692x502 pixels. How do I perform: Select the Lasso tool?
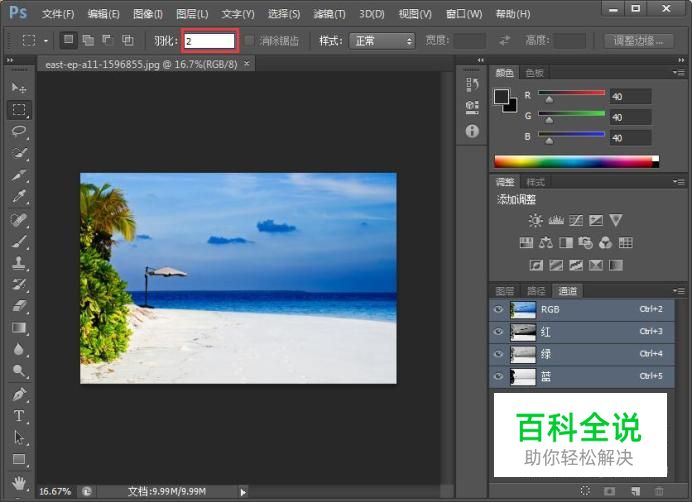click(19, 132)
